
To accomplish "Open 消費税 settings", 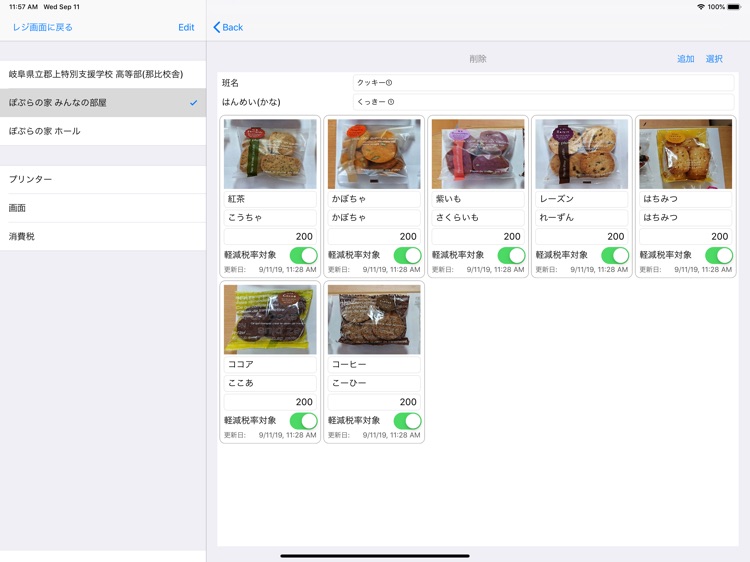I will tap(103, 236).
